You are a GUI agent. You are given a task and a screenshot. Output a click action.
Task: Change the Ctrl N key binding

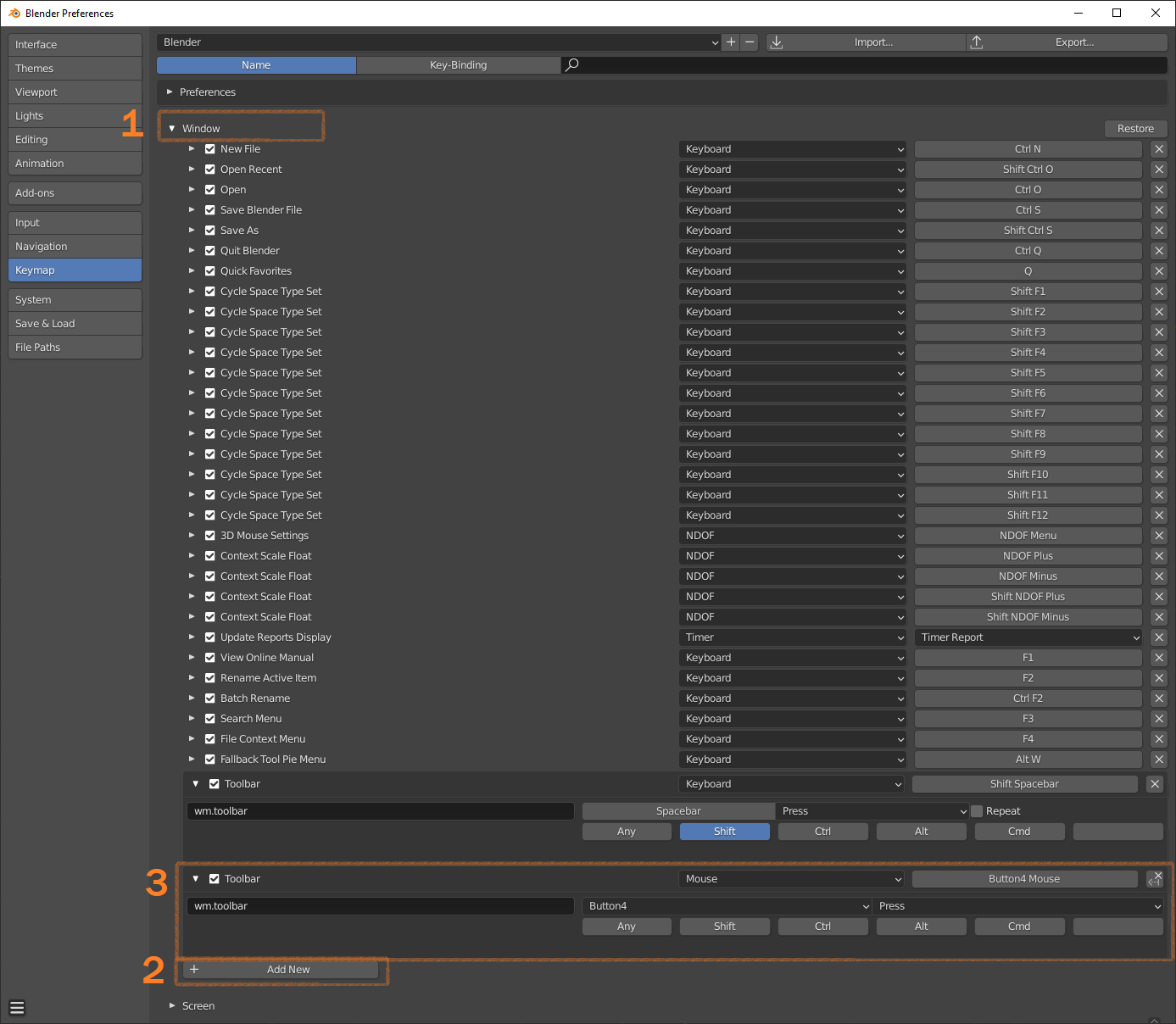click(x=1028, y=149)
